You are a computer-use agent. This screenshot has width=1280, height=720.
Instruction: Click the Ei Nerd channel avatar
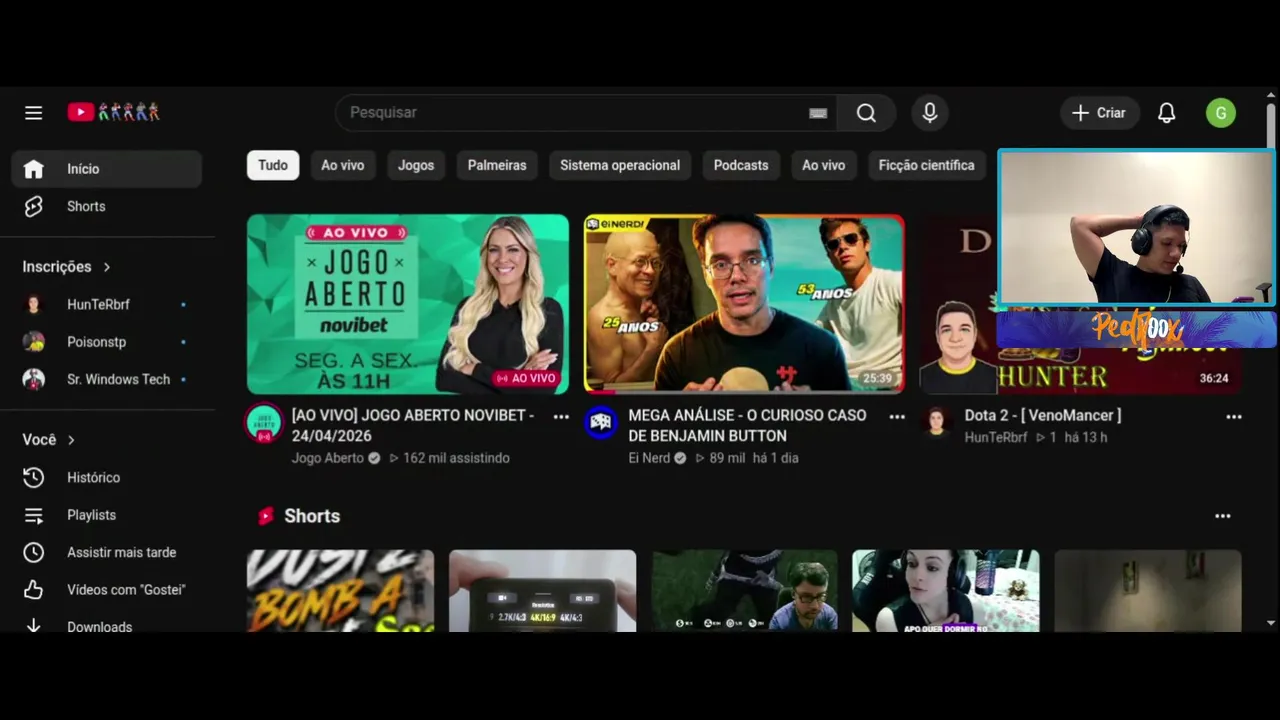tap(601, 423)
